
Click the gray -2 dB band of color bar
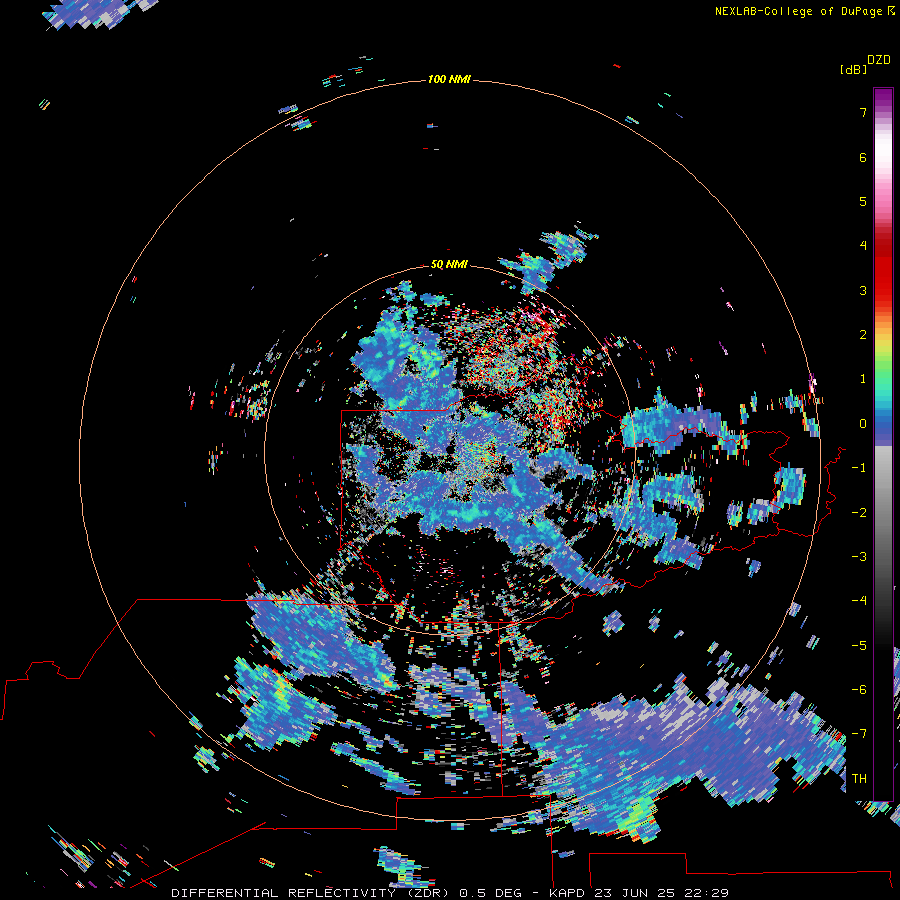point(883,513)
